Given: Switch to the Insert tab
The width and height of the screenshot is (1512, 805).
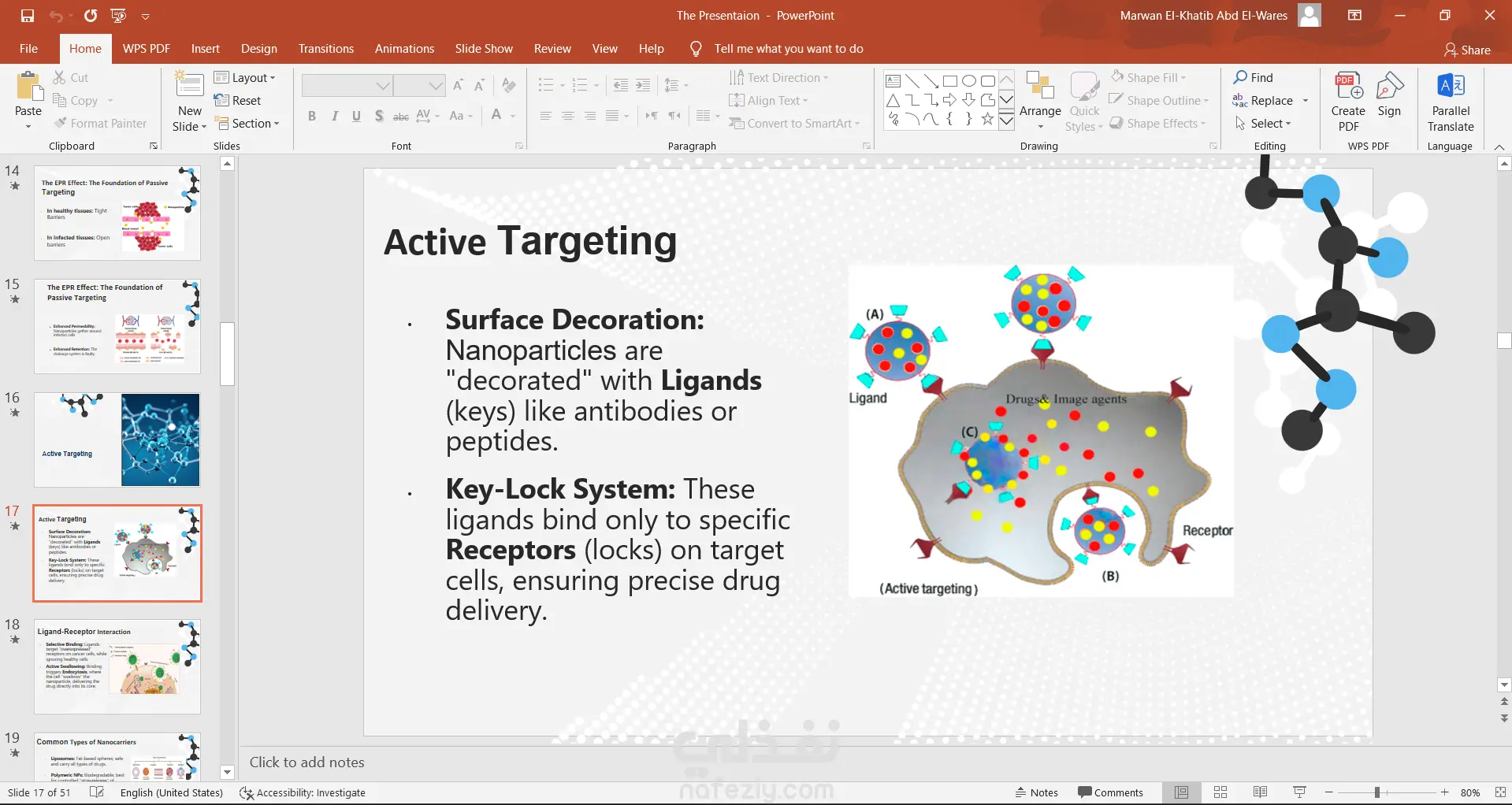Looking at the screenshot, I should 206,49.
